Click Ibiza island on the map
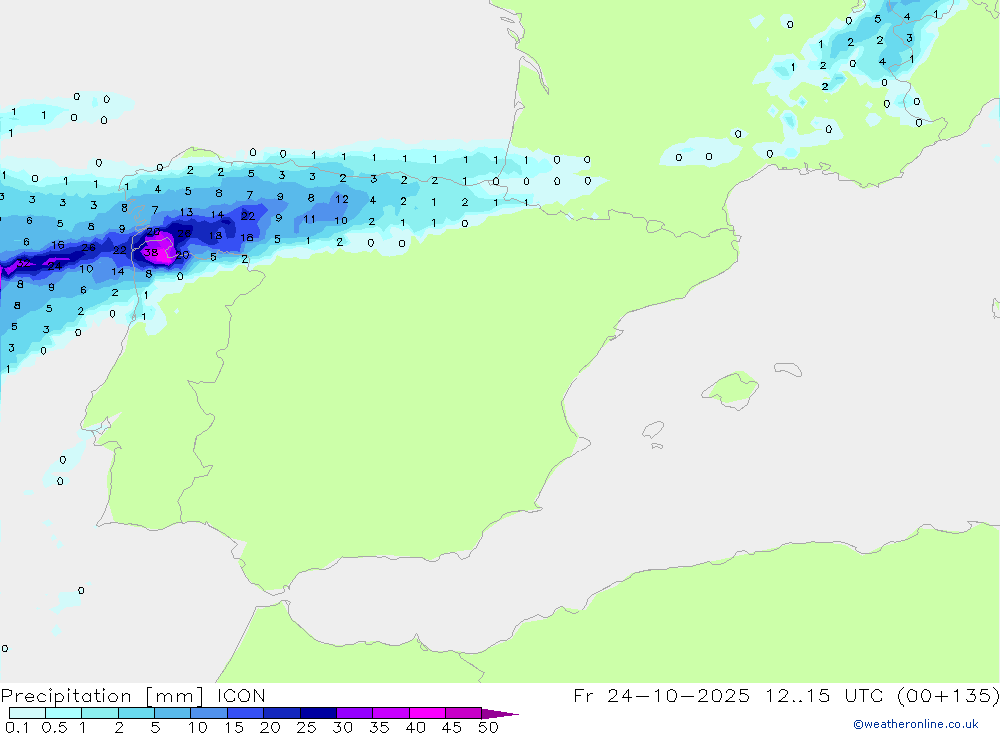Viewport: 1000px width, 733px height. (x=653, y=430)
